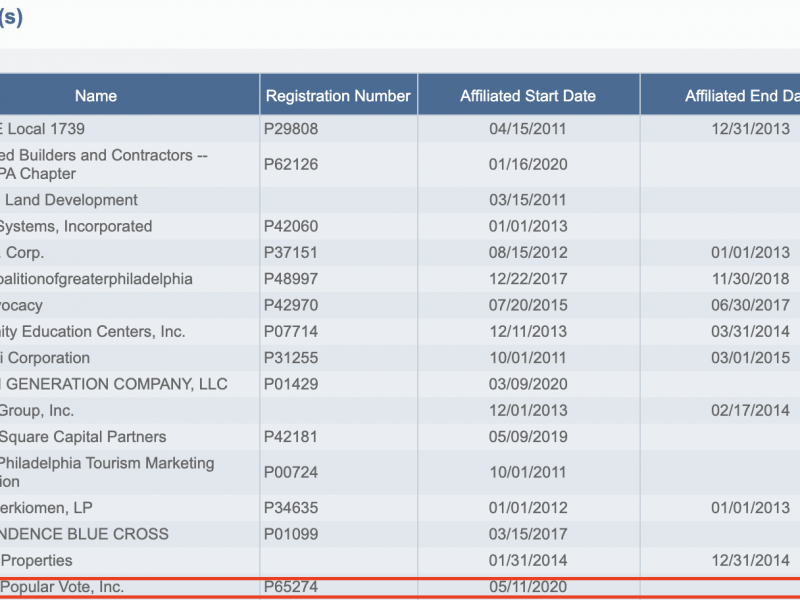
Task: Select registration number P37151
Action: tap(290, 253)
